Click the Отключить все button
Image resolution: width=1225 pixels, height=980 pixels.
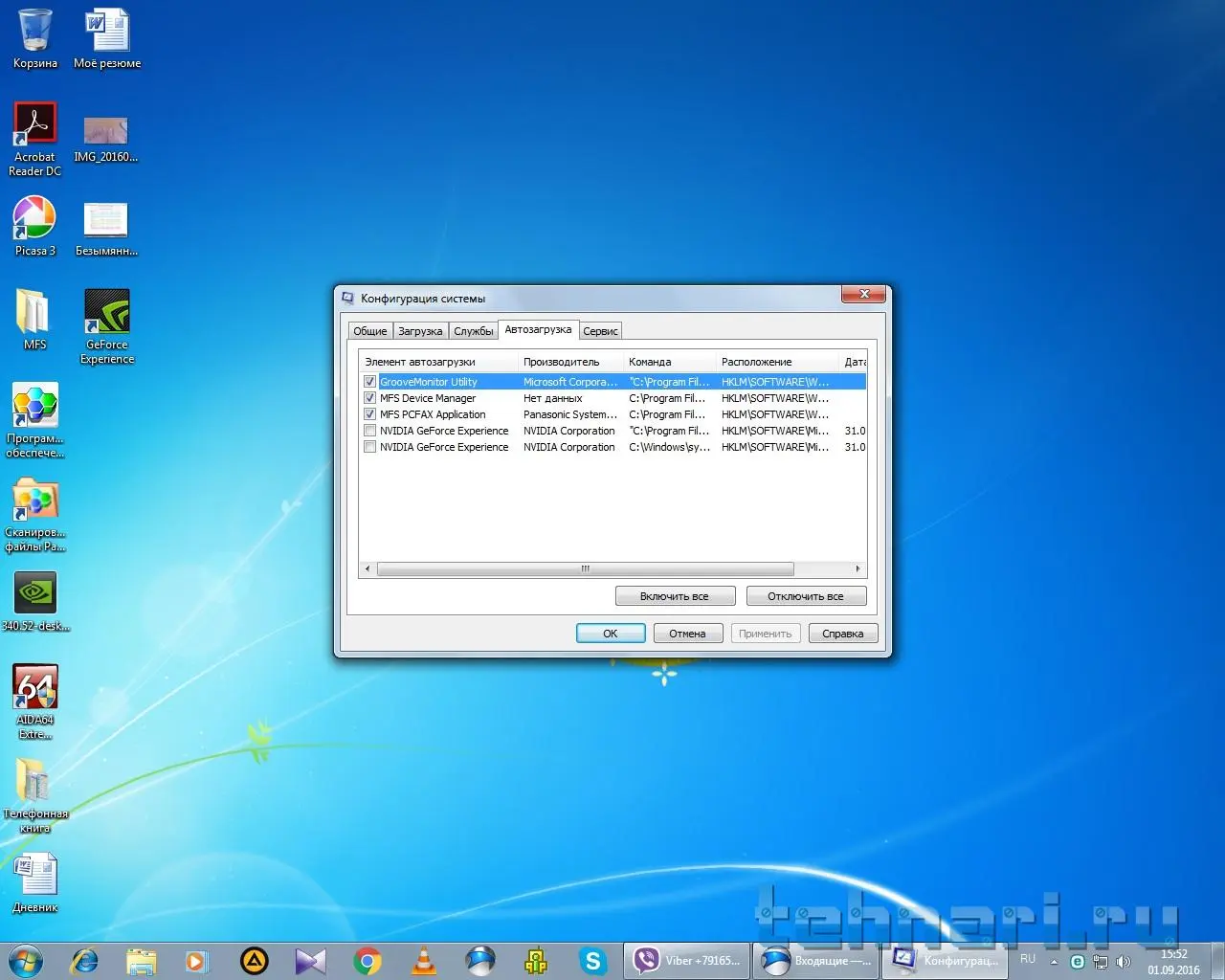click(x=806, y=596)
